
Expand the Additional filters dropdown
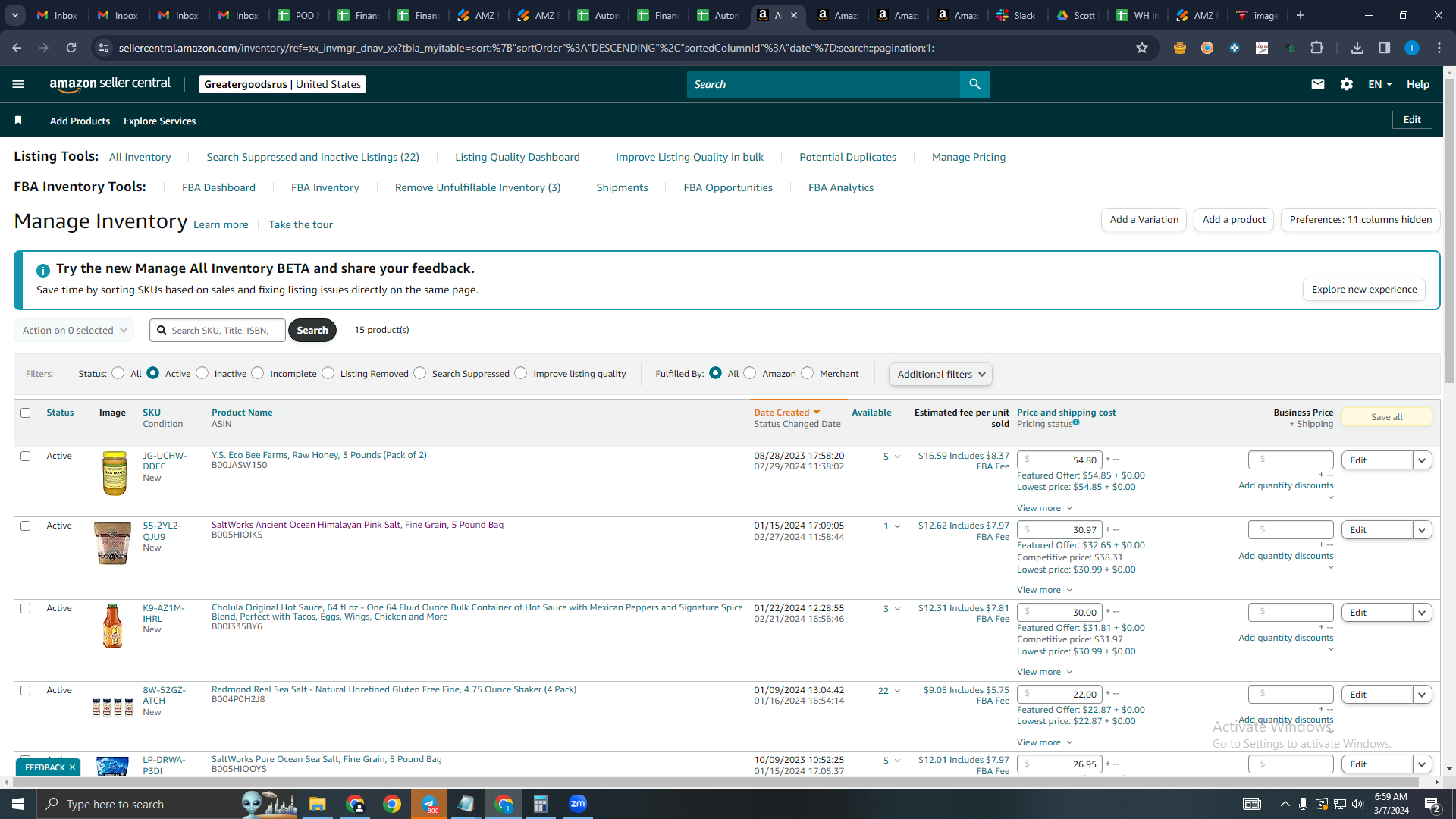(940, 374)
